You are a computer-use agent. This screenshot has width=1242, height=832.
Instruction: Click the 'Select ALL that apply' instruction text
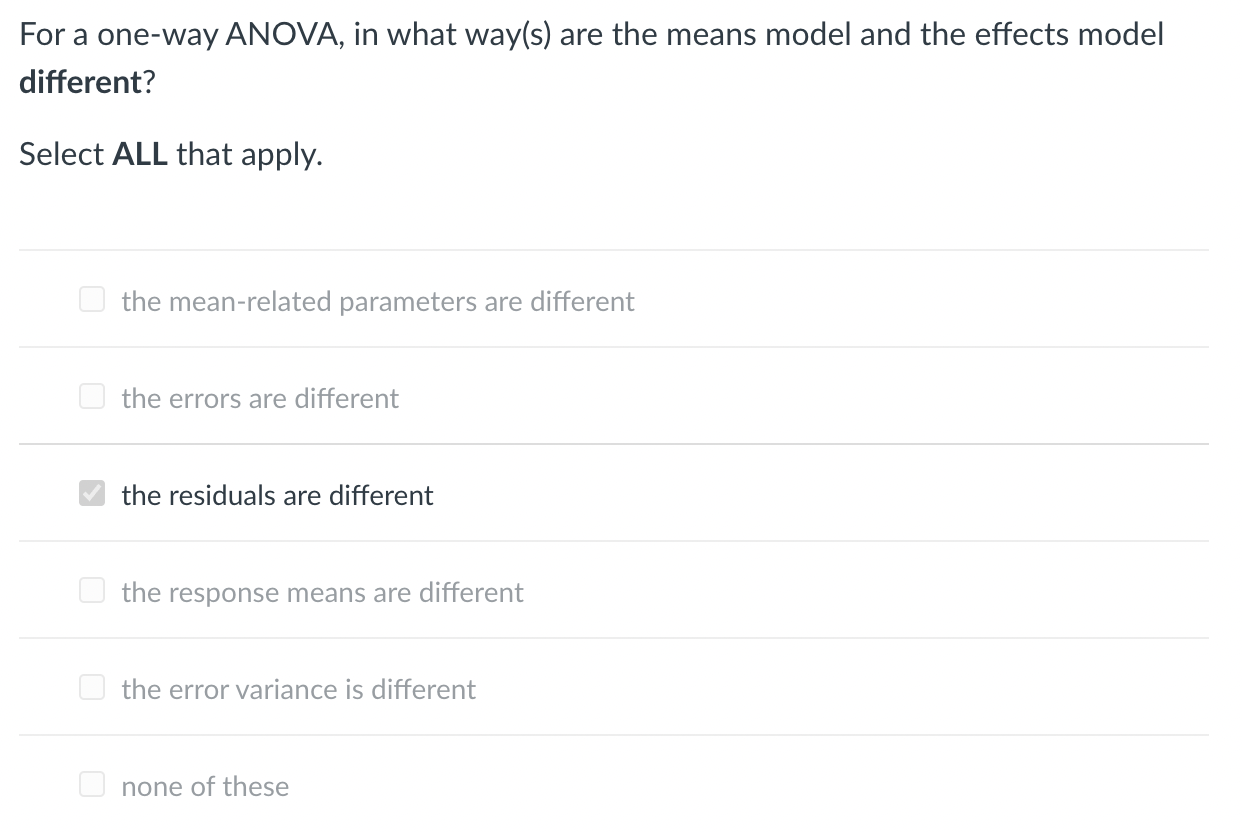pos(170,153)
